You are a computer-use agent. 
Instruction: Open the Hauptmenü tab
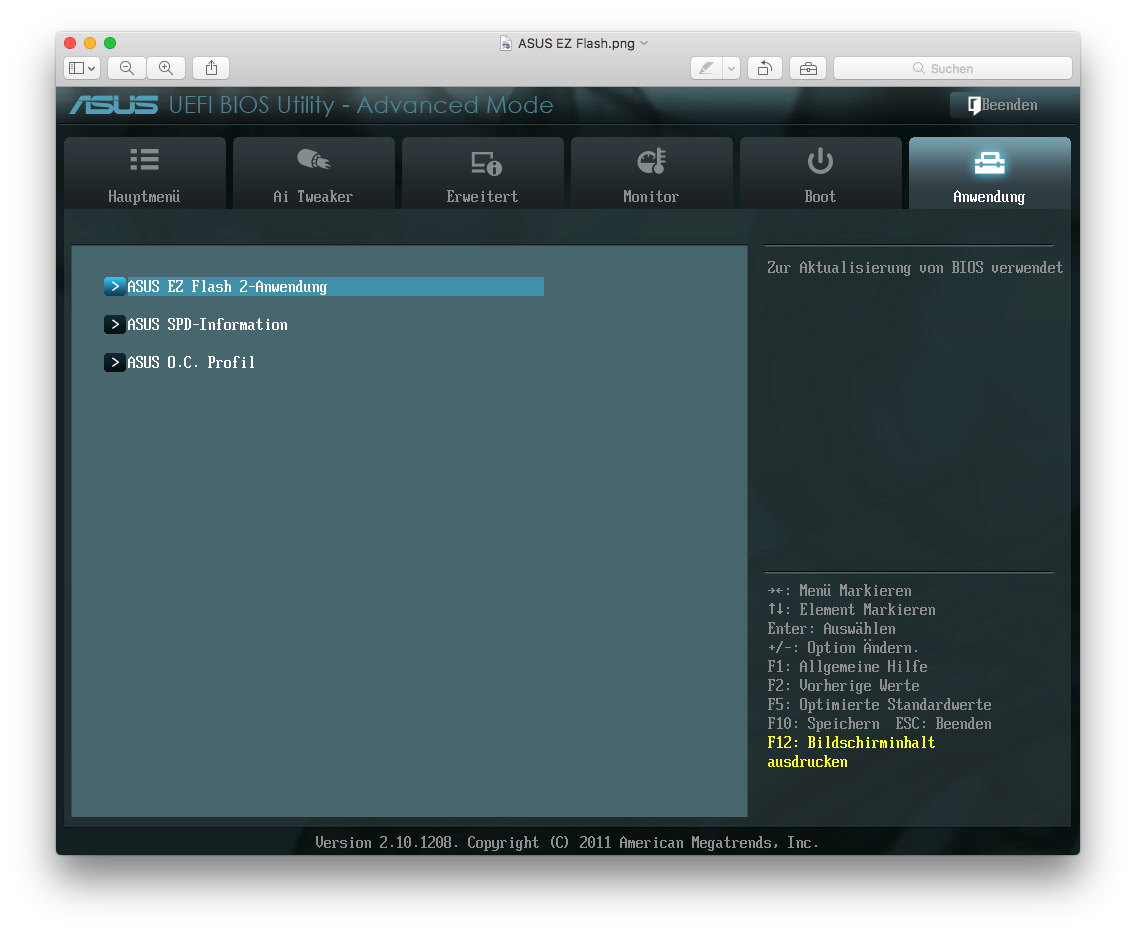144,173
